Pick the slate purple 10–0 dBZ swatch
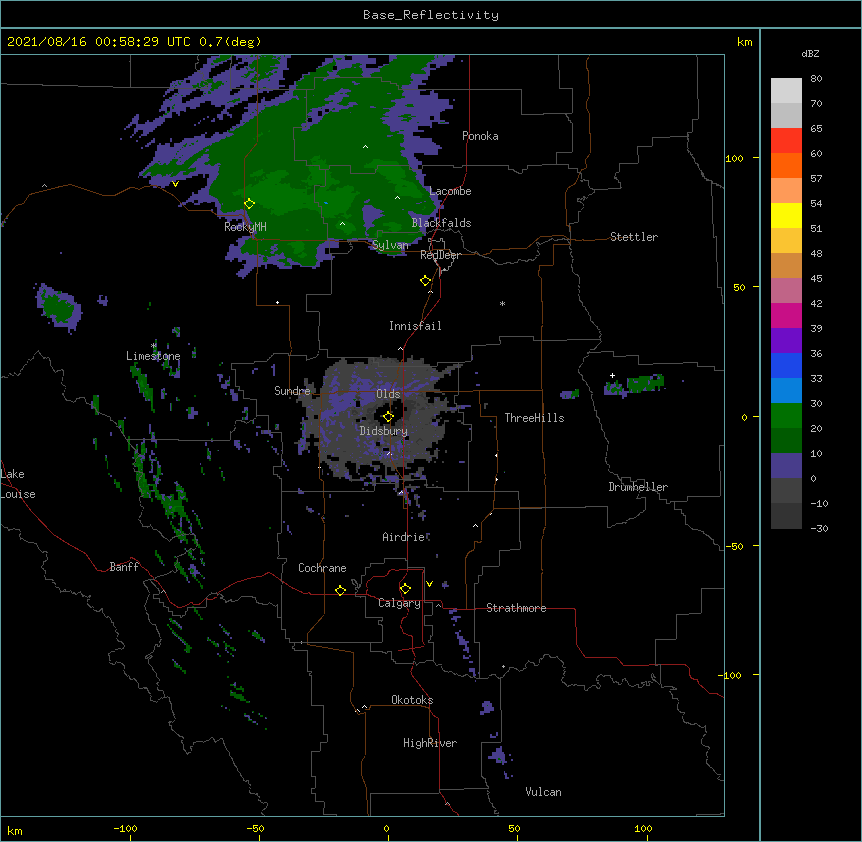 786,466
